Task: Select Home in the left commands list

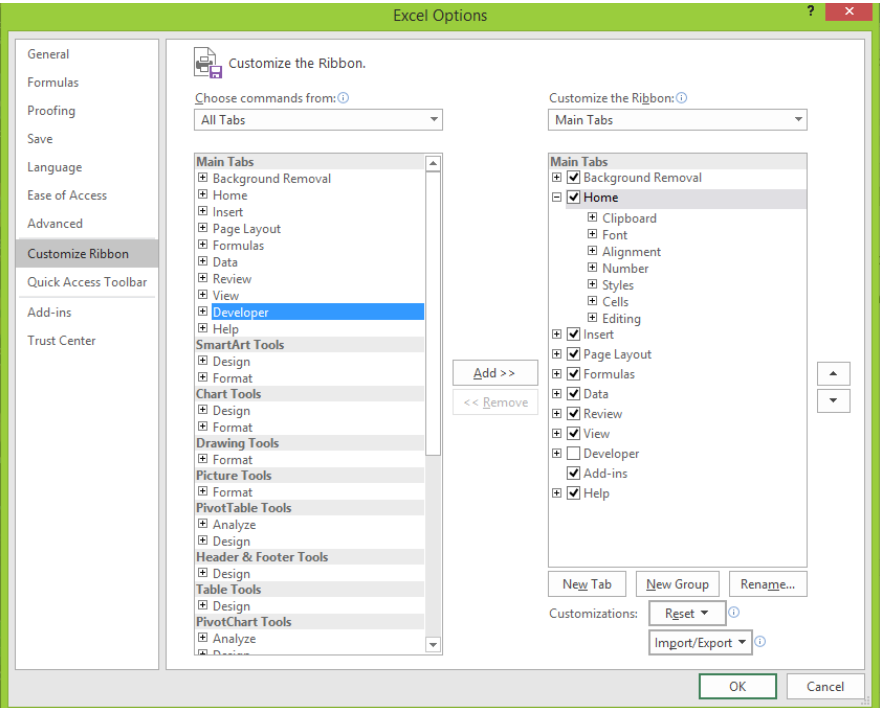Action: (230, 195)
